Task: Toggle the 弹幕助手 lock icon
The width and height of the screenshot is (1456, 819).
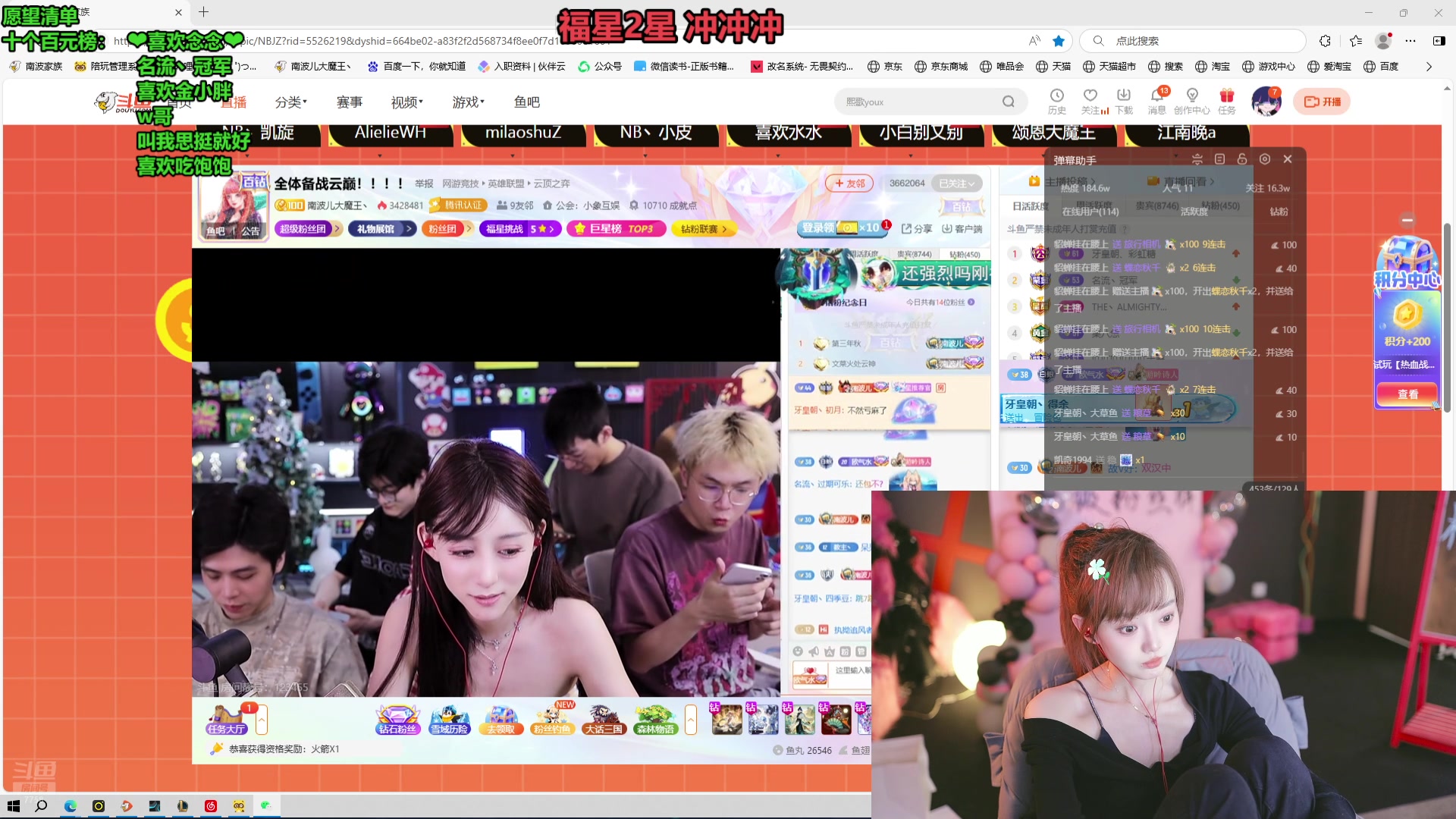Action: coord(1241,159)
